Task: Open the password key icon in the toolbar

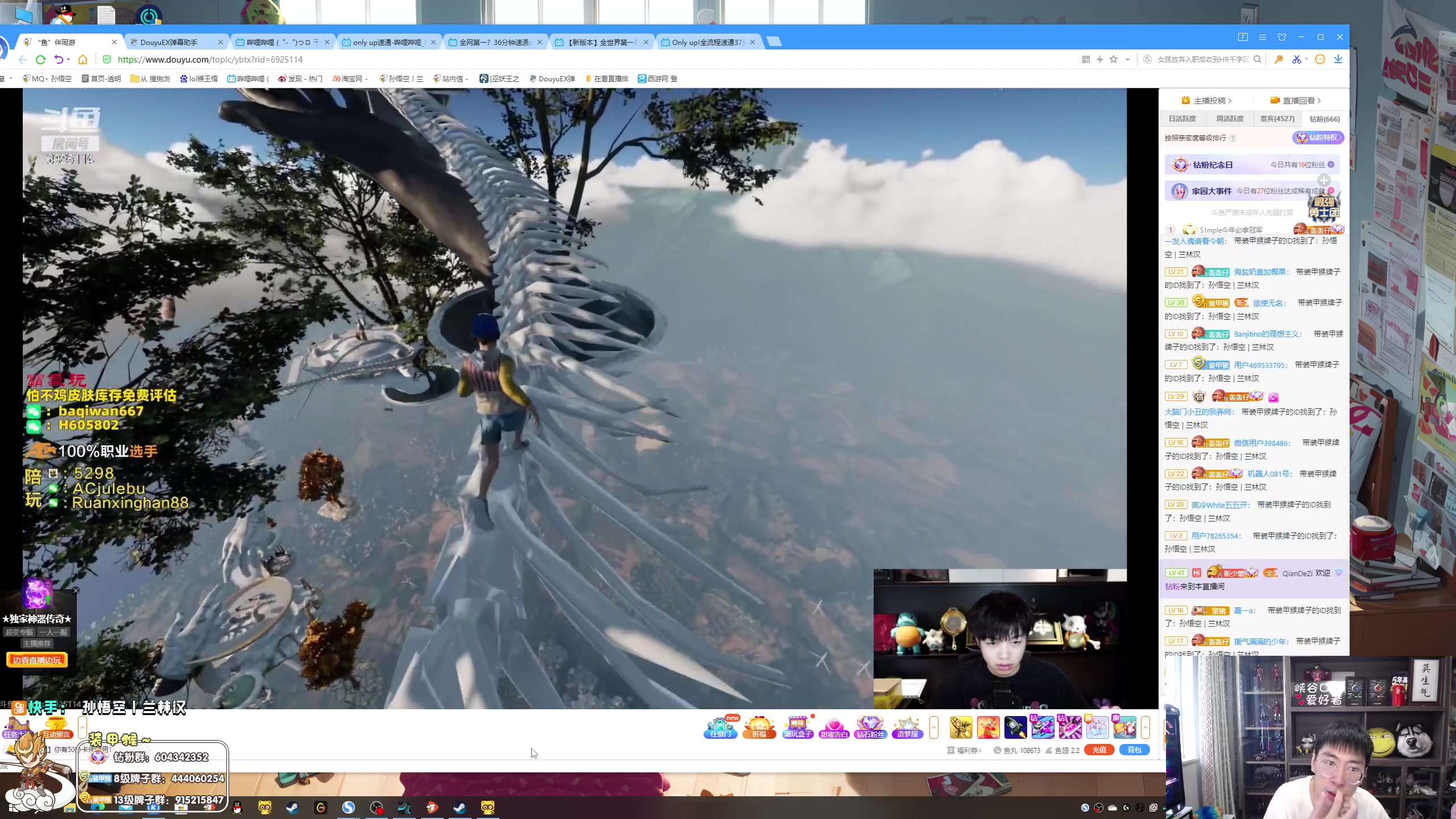Action: pyautogui.click(x=1279, y=59)
